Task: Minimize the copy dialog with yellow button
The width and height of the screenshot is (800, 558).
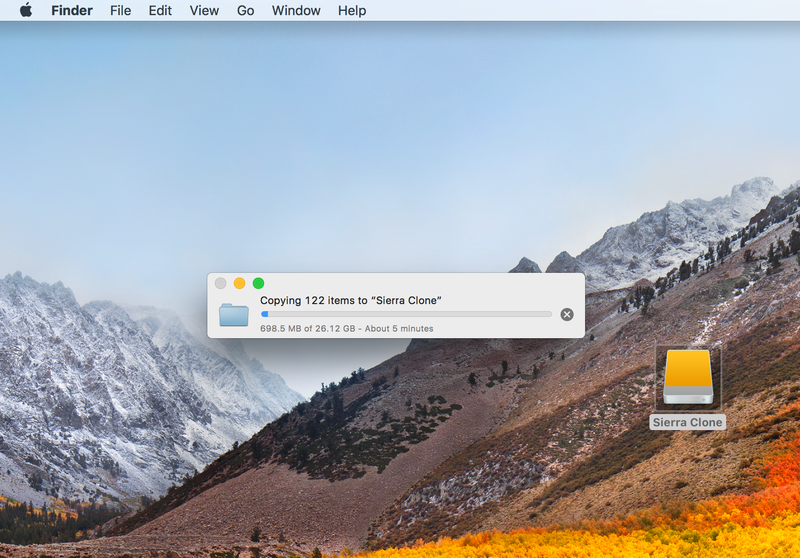Action: (x=239, y=283)
